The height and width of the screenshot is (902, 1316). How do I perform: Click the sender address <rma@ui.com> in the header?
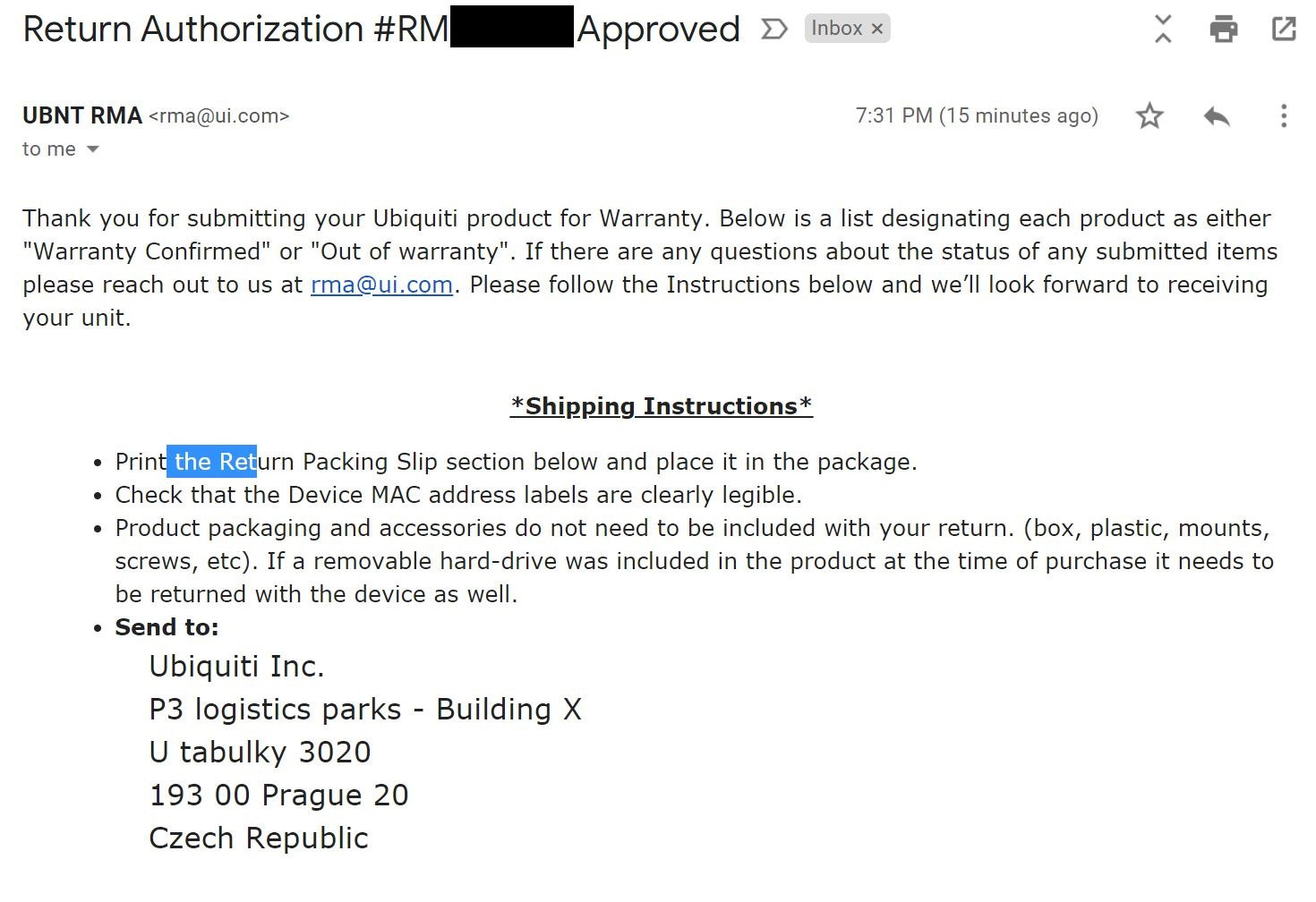[219, 116]
